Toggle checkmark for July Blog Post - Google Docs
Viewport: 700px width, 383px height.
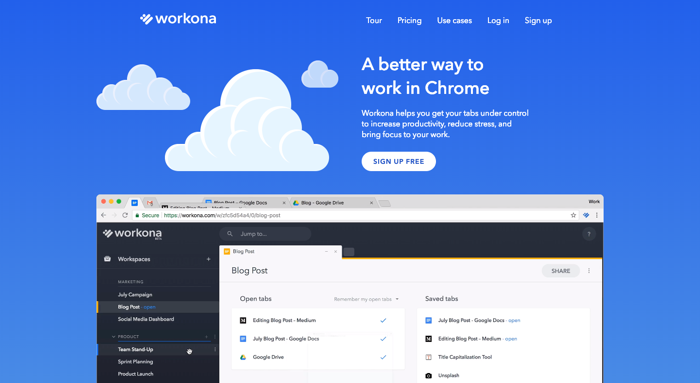click(x=383, y=339)
